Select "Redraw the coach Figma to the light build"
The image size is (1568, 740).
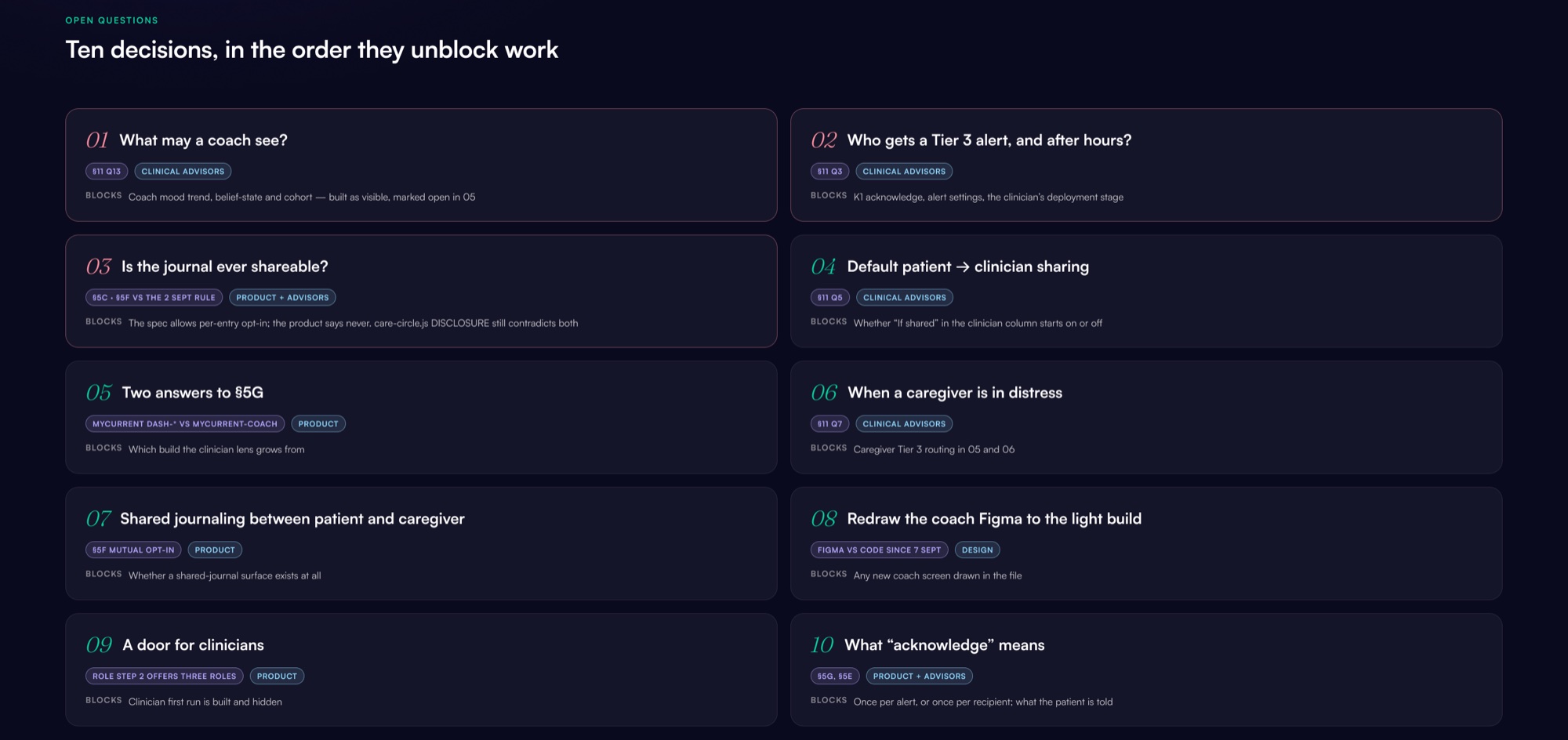click(994, 519)
